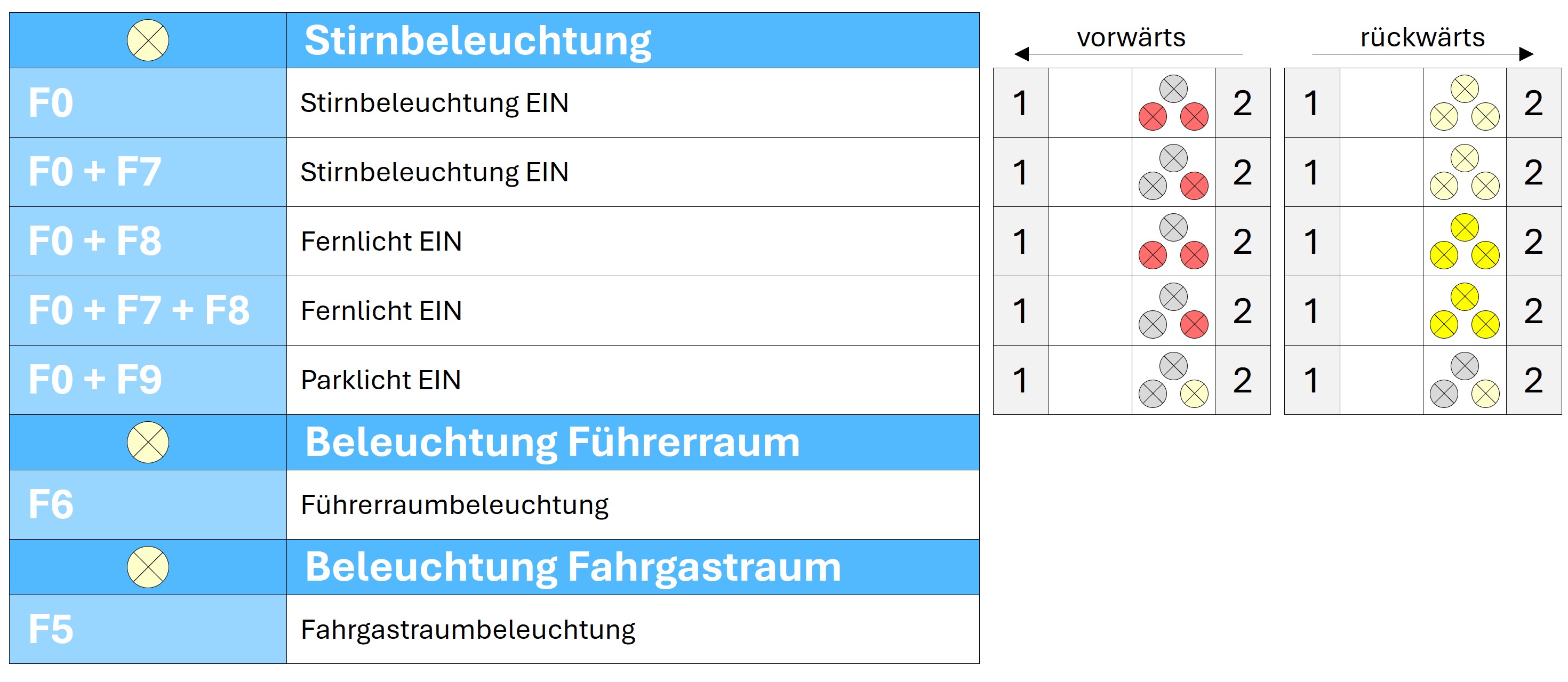Viewport: 1568px width, 682px height.
Task: Click the red lamp cluster in vorwärts F0 row
Action: click(x=1173, y=103)
